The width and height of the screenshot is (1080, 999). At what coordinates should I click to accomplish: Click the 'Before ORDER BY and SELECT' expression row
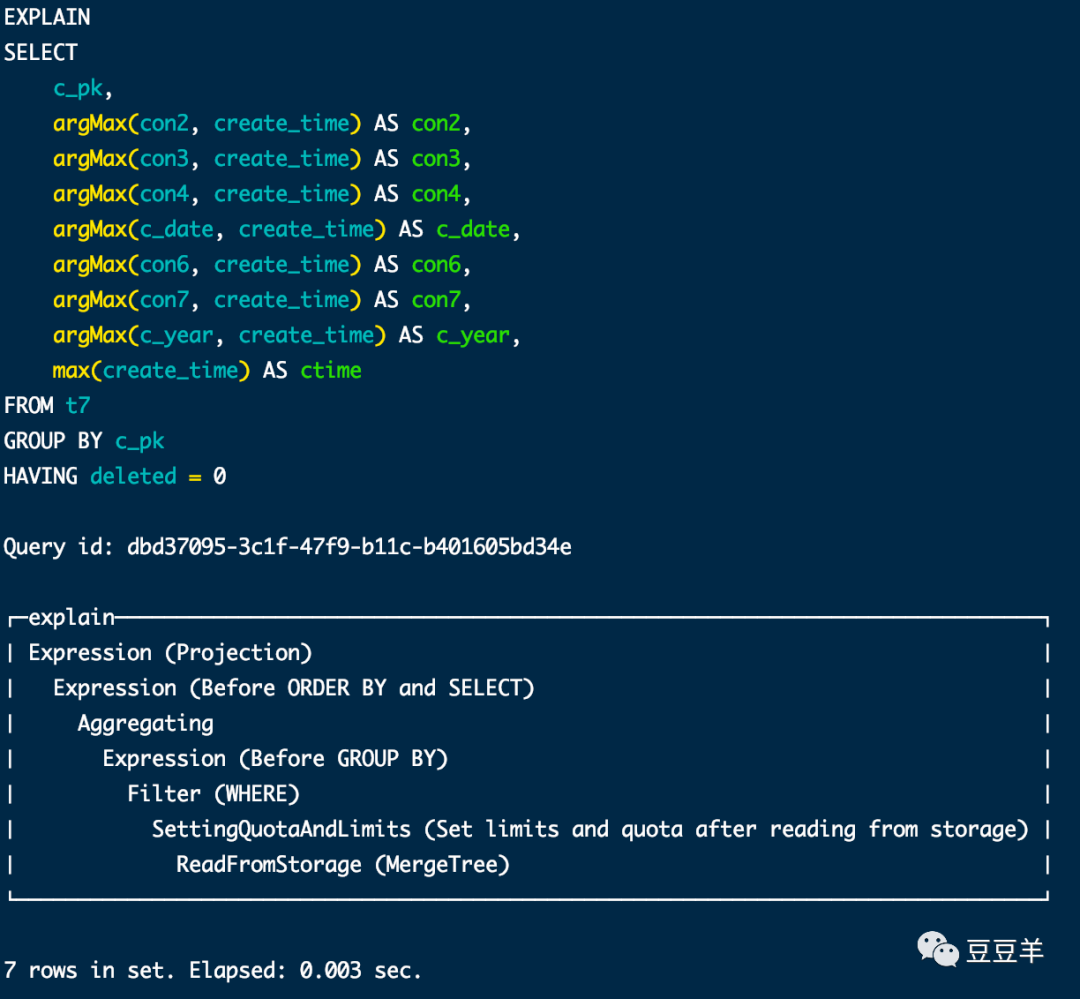[x=293, y=688]
